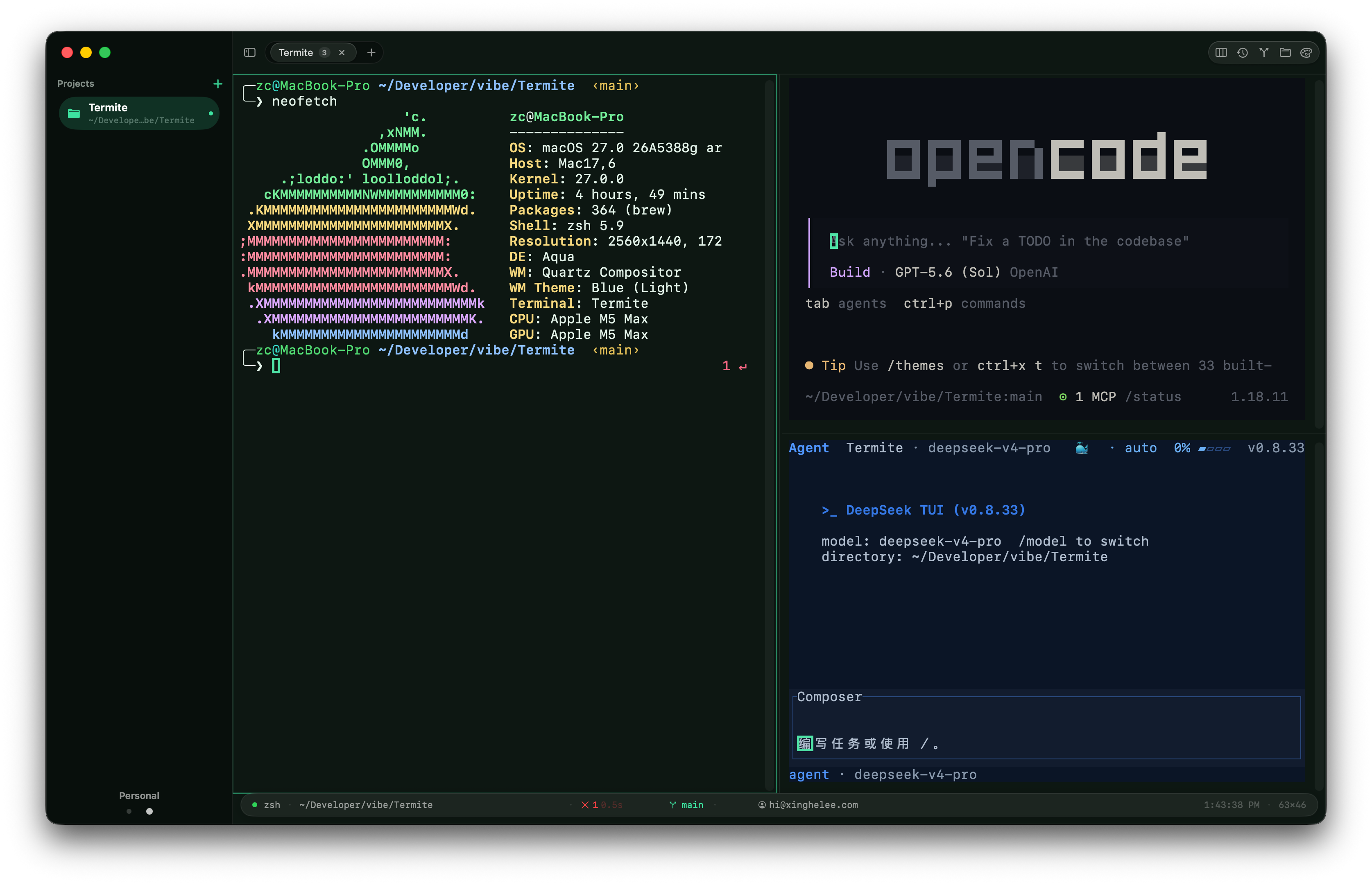Open the git branch fork icon
The width and height of the screenshot is (1372, 885).
click(1263, 52)
